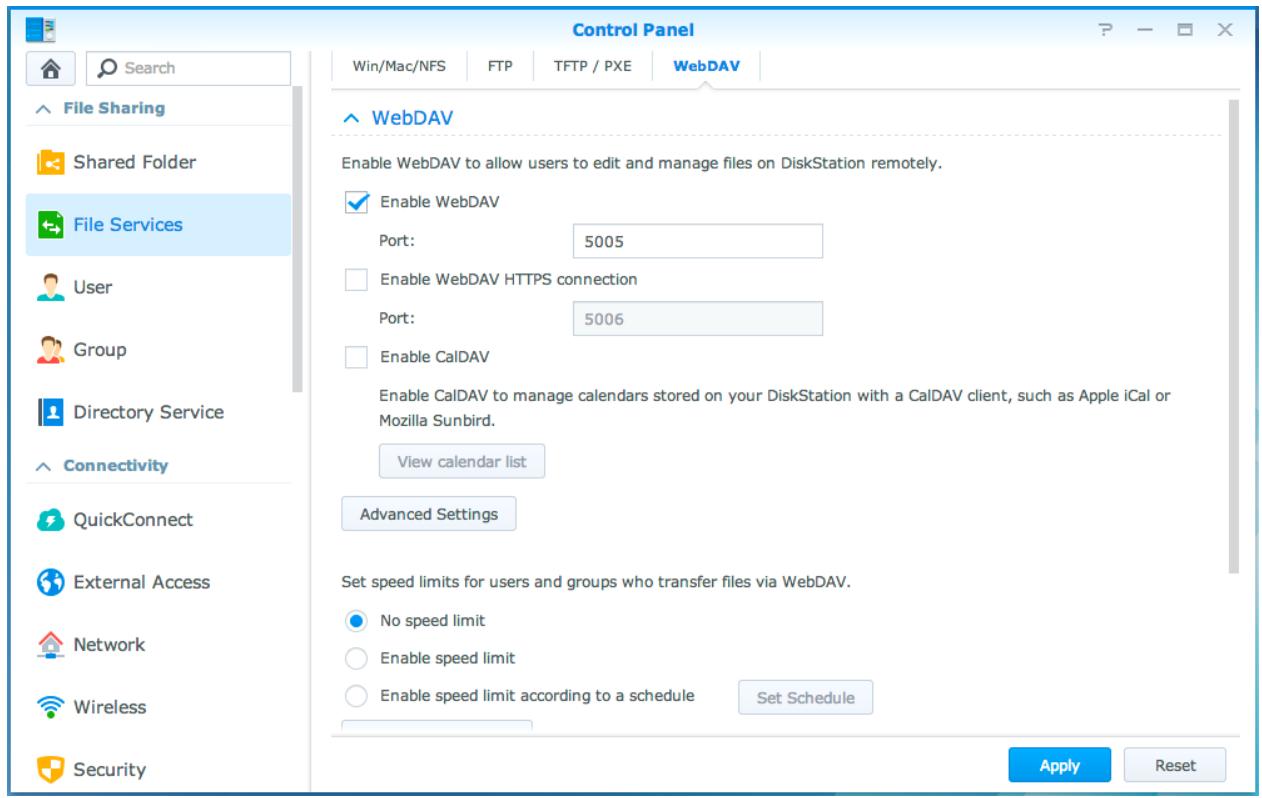Click the Security shield icon

click(x=50, y=770)
